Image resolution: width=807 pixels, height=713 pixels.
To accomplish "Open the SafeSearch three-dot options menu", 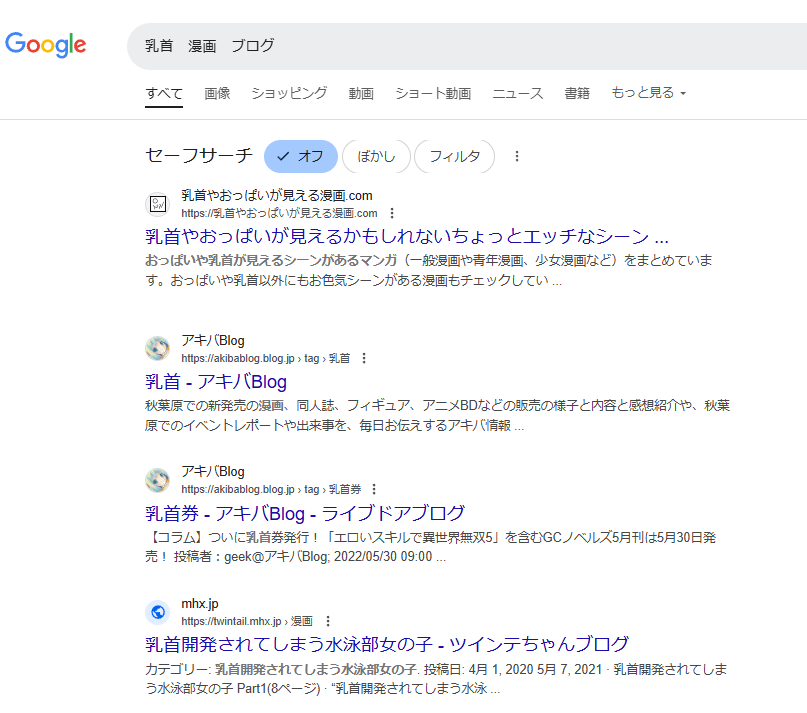I will click(517, 156).
